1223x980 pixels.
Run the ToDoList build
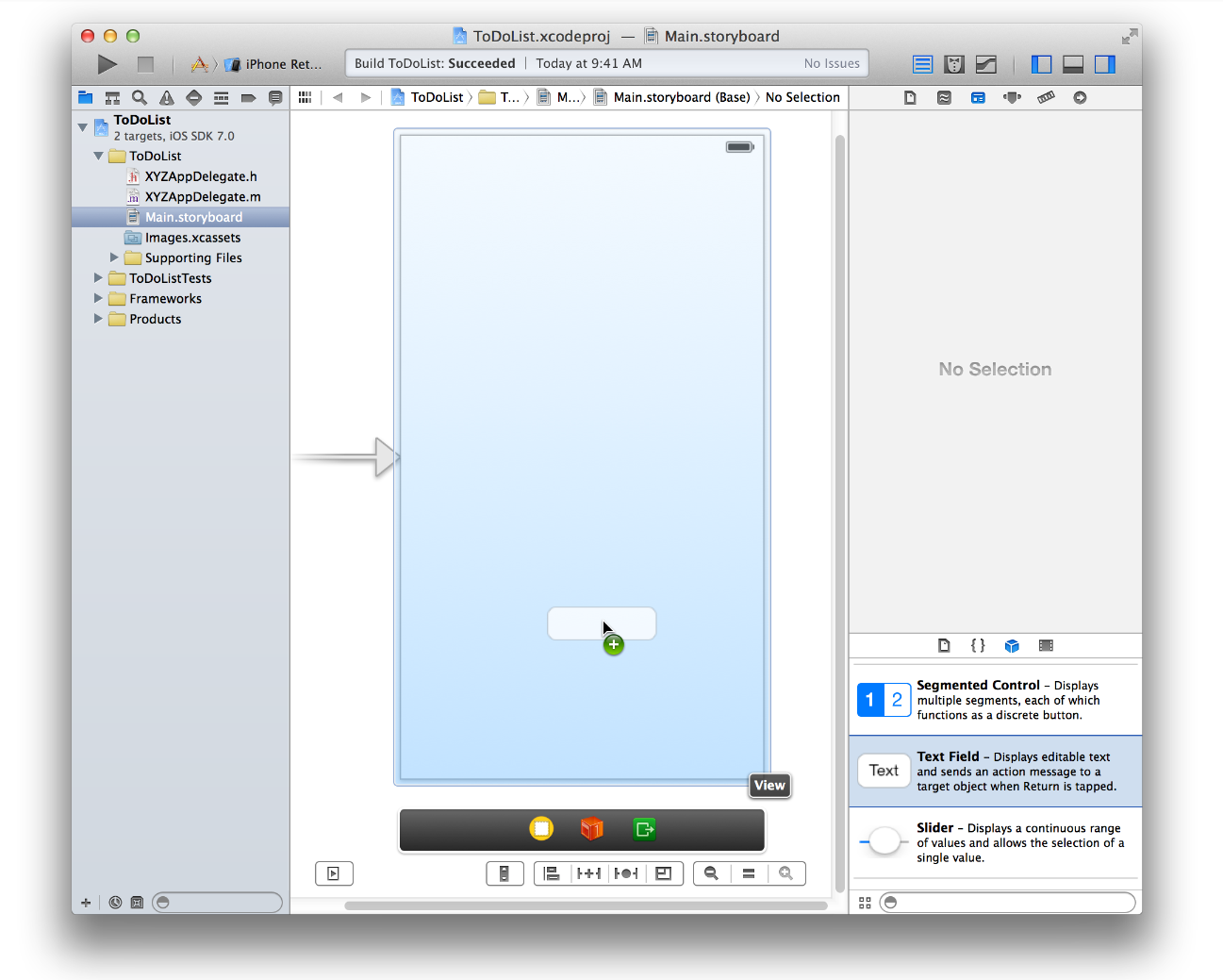click(107, 64)
